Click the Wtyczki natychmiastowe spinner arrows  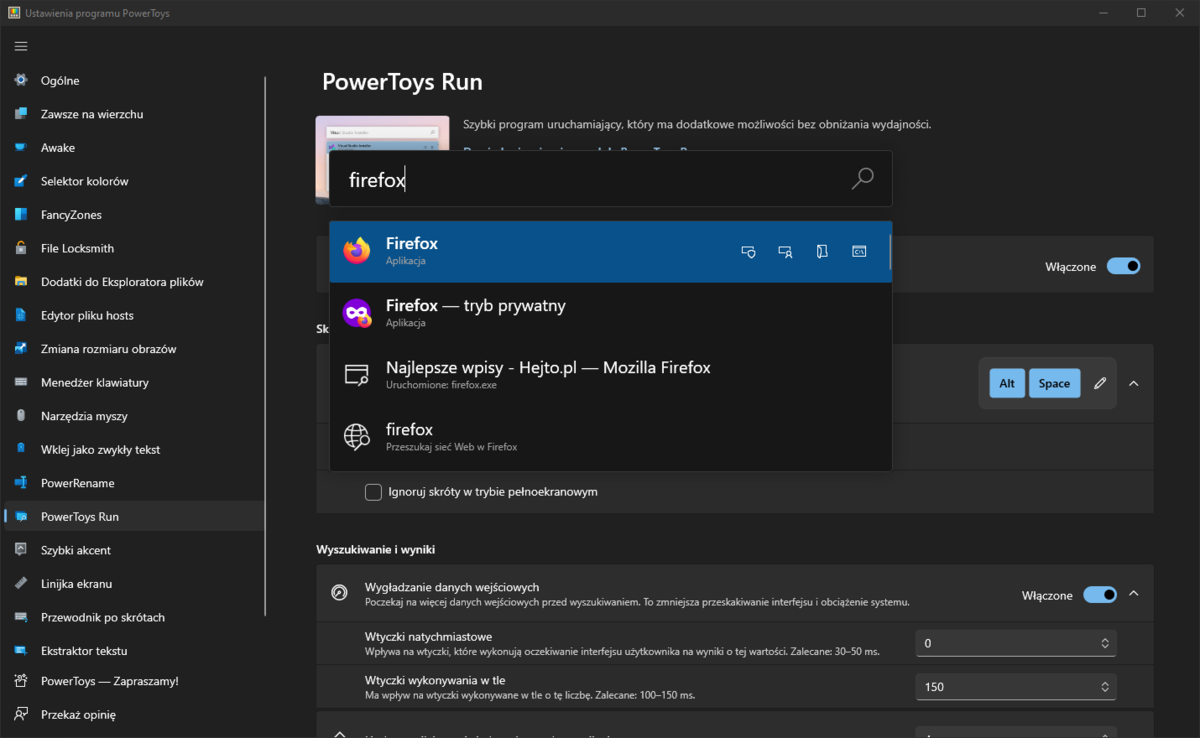pos(1105,643)
